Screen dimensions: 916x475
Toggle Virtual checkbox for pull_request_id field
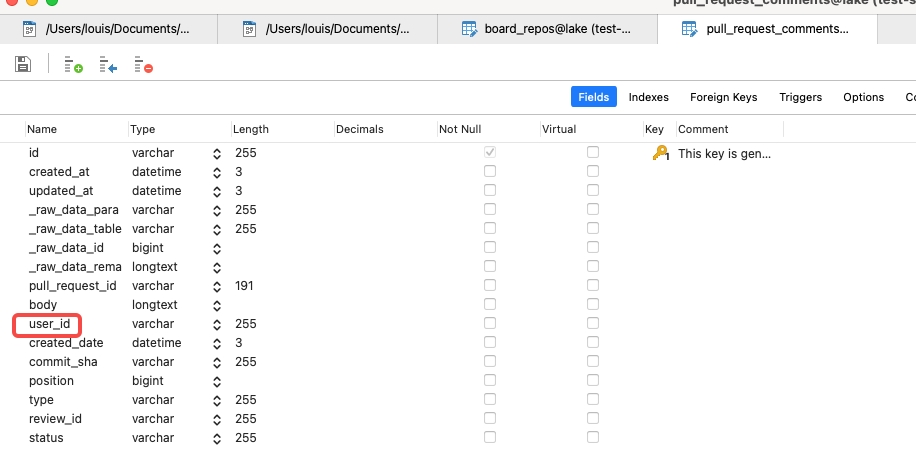pos(593,285)
